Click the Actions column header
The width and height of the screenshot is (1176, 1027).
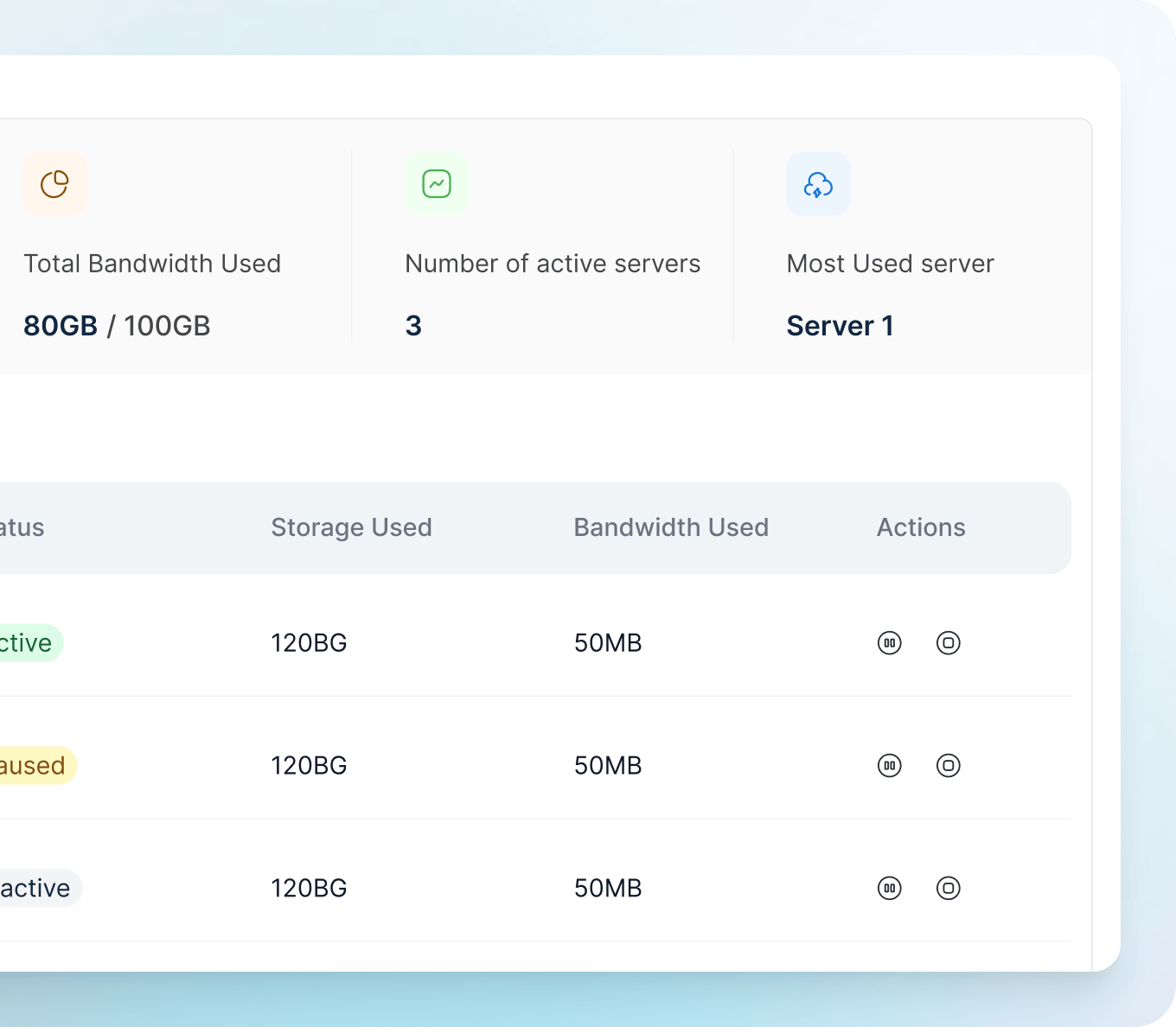pyautogui.click(x=921, y=527)
